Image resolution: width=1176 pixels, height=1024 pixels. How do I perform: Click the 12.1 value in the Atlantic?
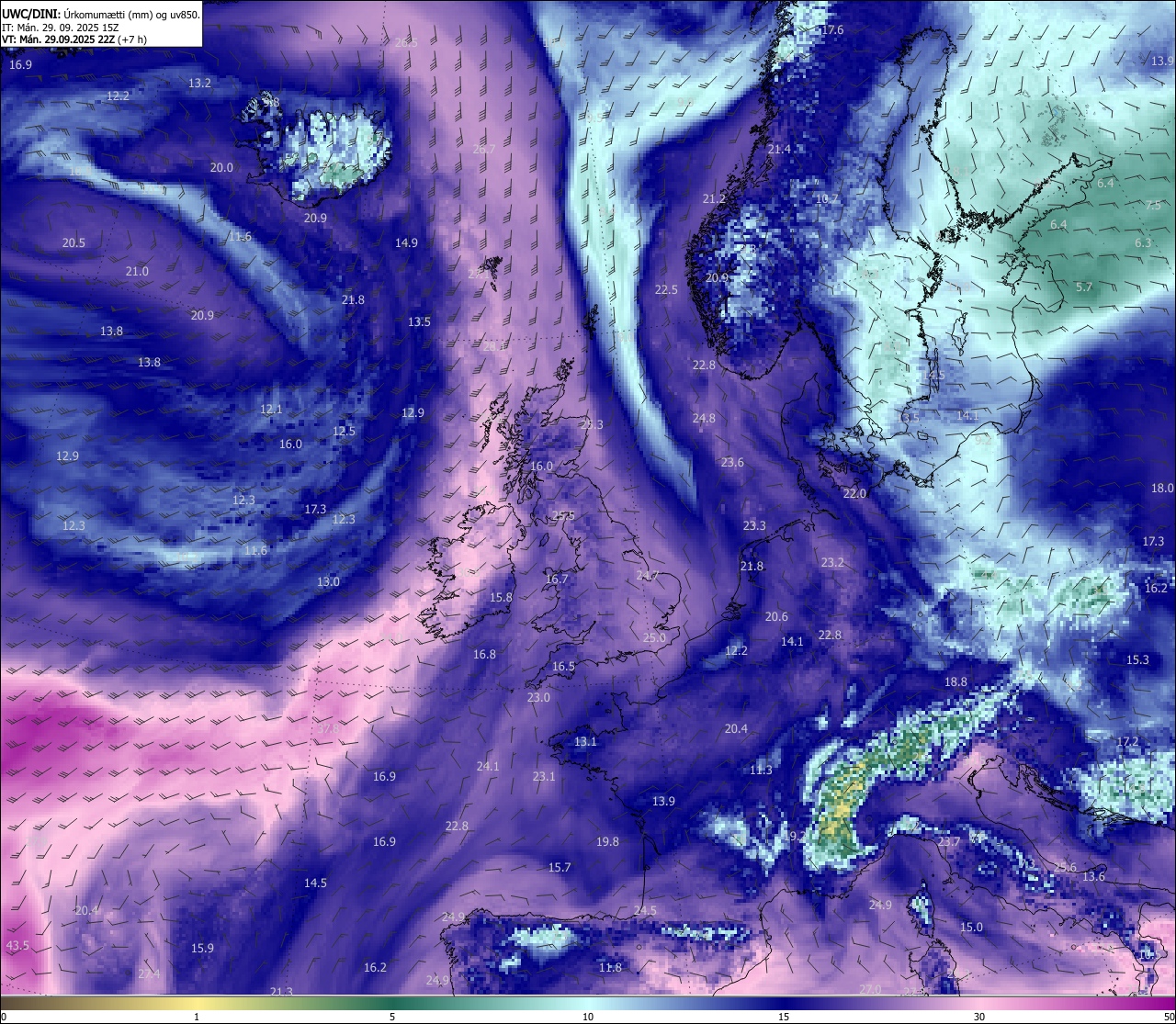click(x=271, y=409)
